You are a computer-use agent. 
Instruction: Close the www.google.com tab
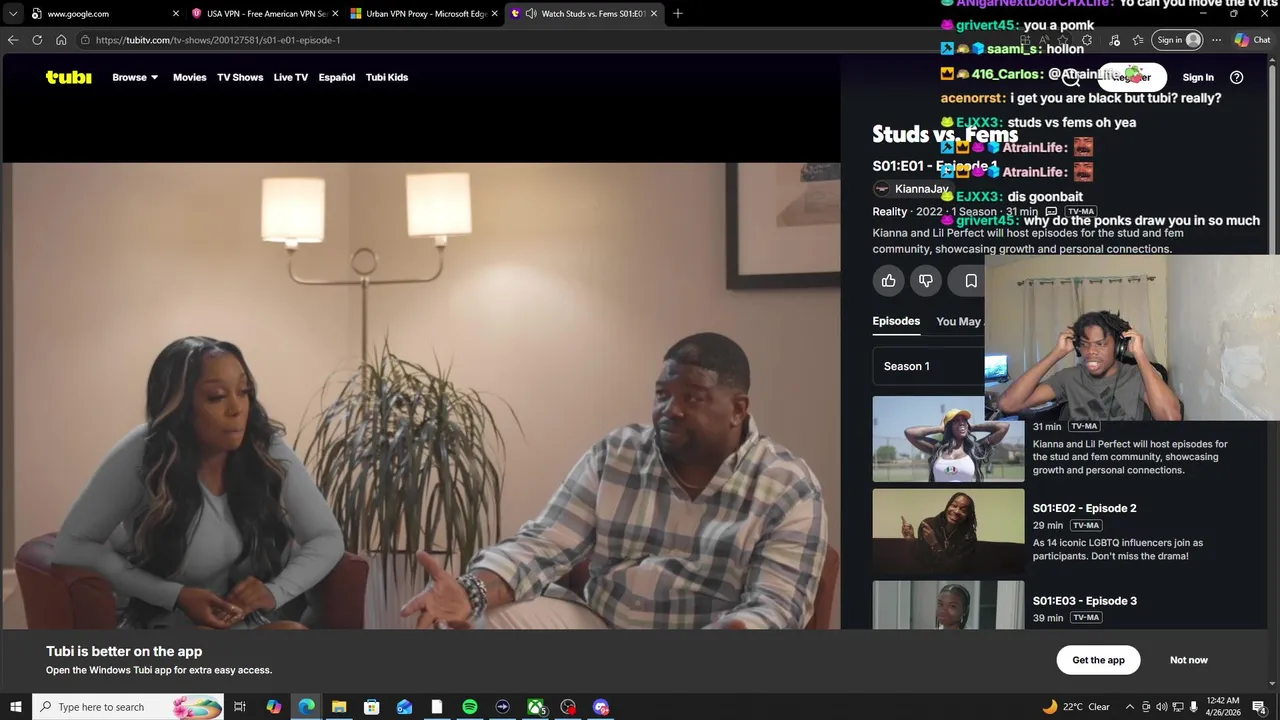click(x=176, y=14)
